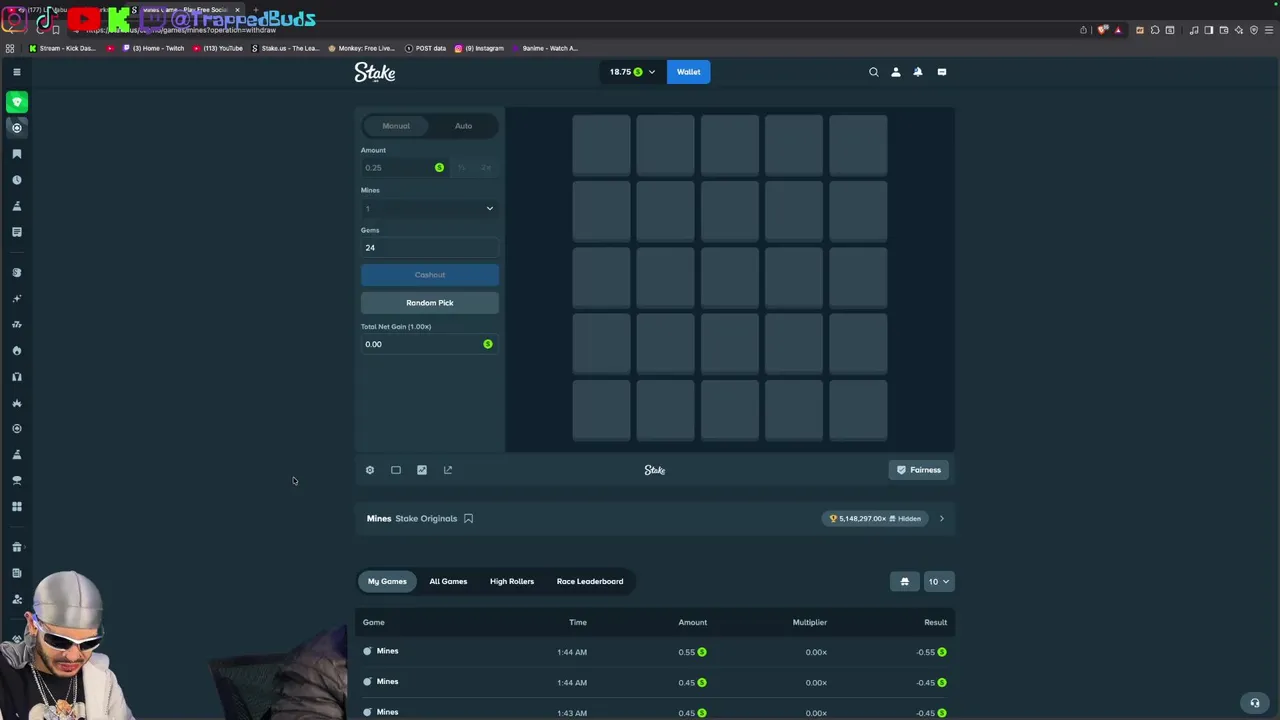Click Stake Originals link next to Mines
Screen dimensions: 1280x720
pos(426,518)
